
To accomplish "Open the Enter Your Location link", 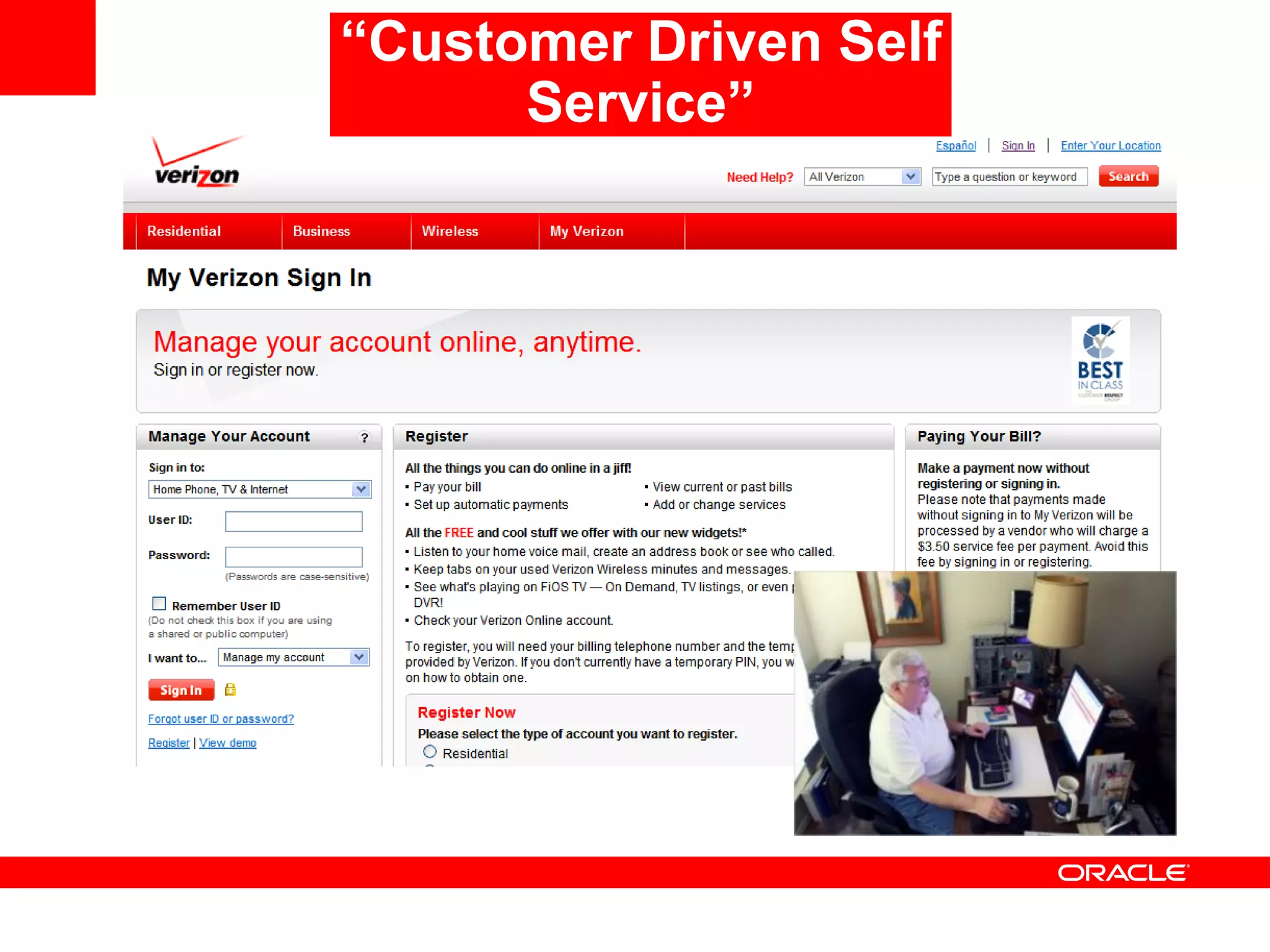I will pos(1111,146).
